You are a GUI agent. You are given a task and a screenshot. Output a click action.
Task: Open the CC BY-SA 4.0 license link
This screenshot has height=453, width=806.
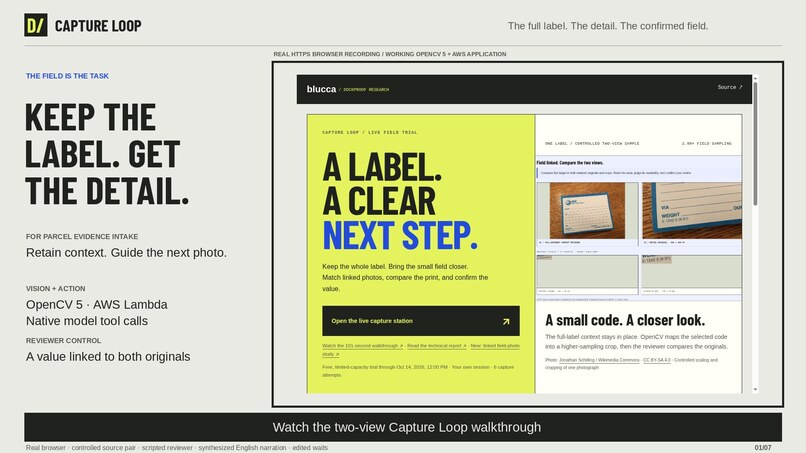[657, 360]
